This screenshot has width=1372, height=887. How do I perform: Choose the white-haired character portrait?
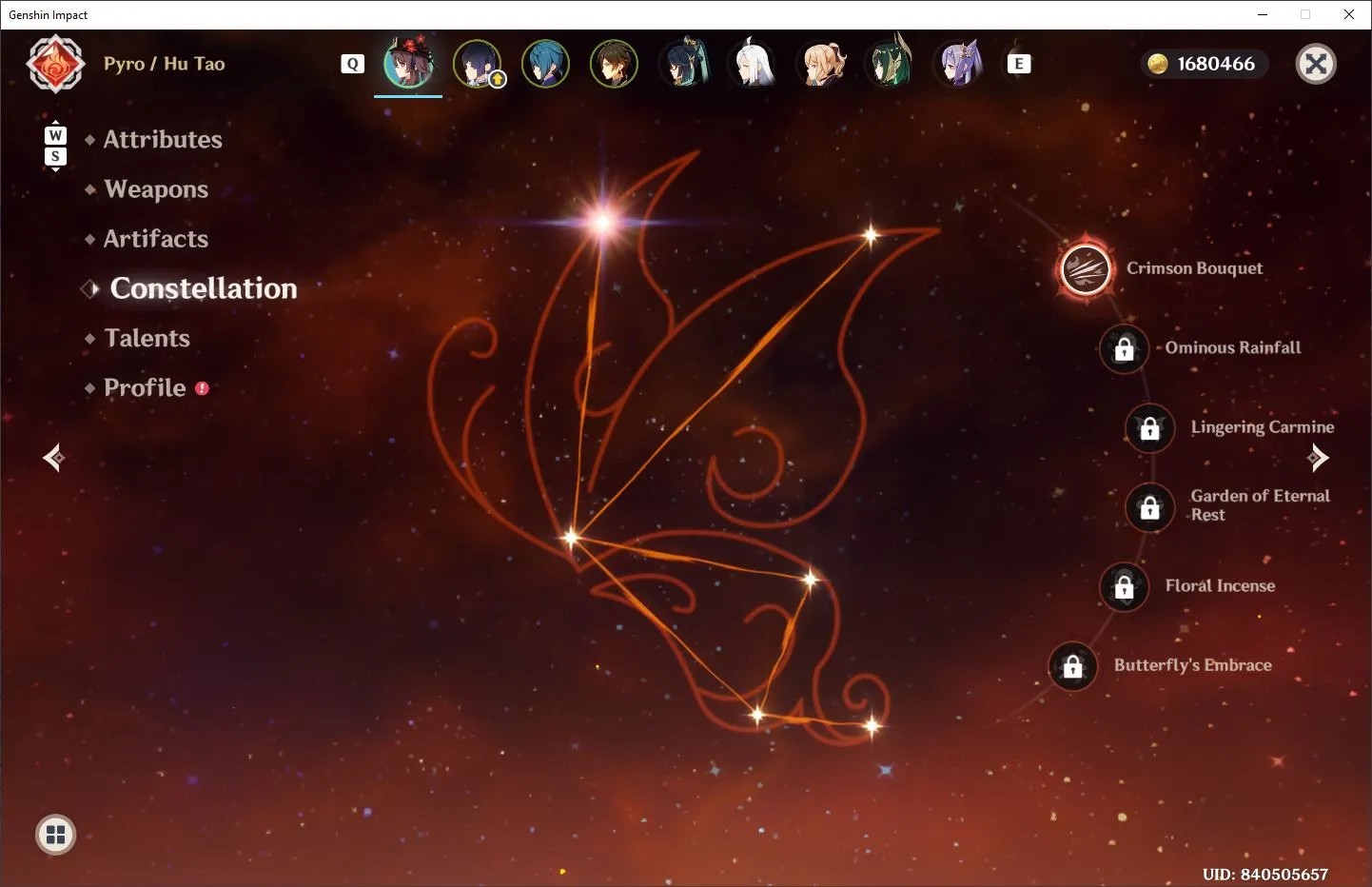pos(752,64)
